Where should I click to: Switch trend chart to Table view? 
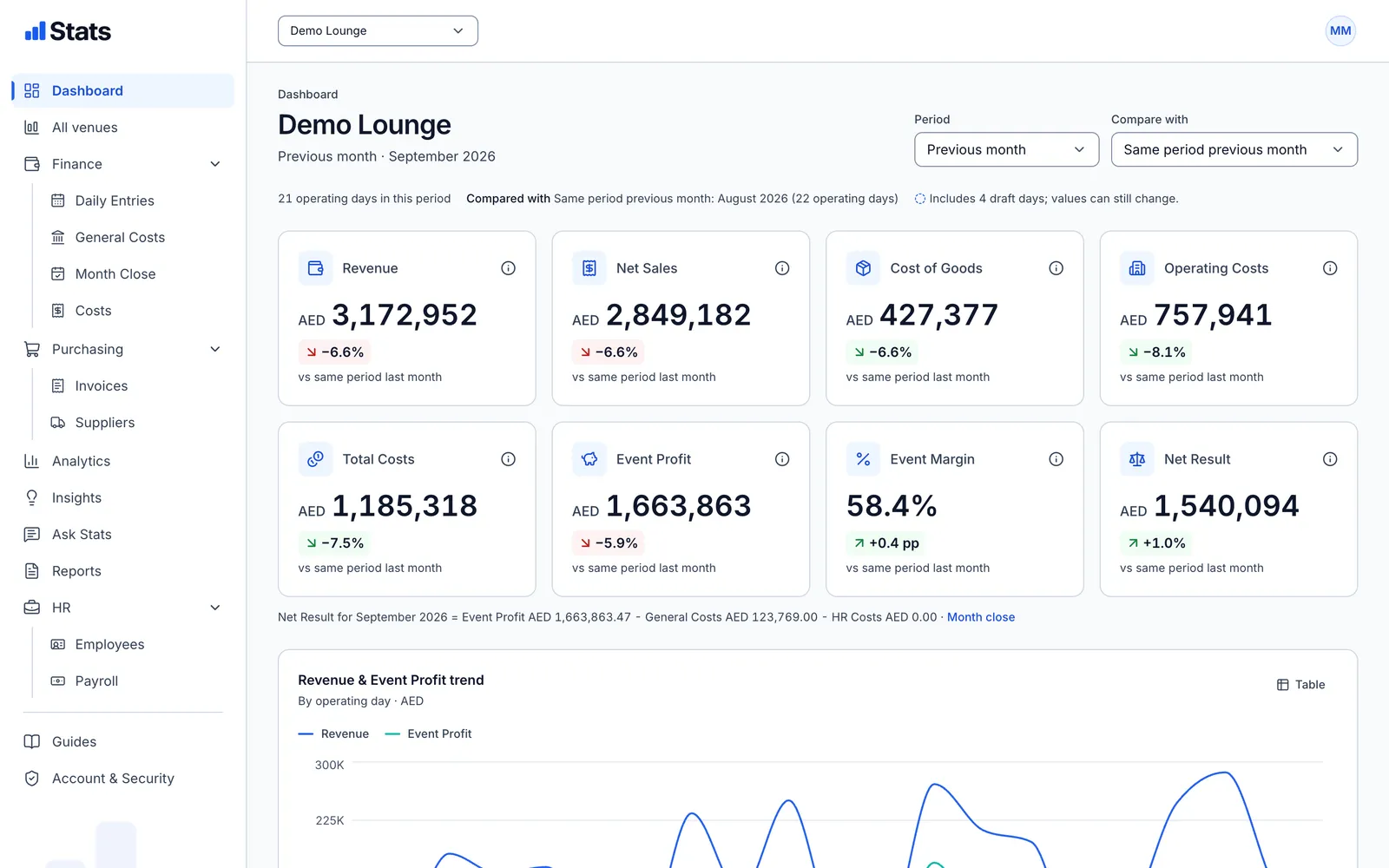click(1300, 685)
